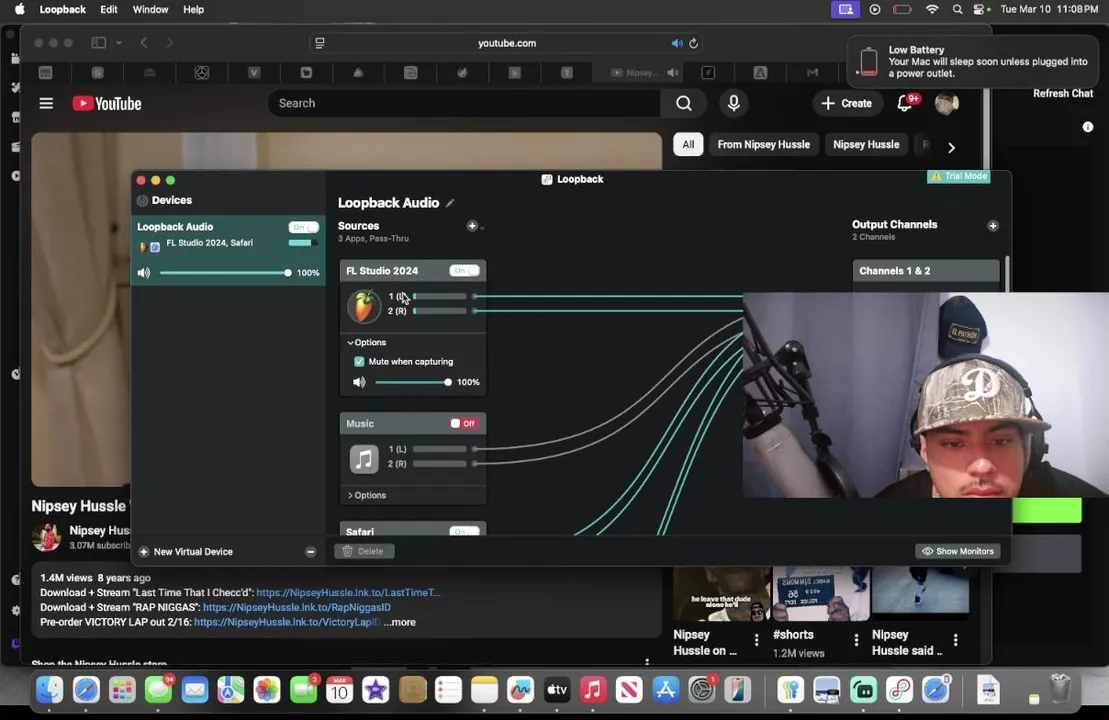The image size is (1109, 720).
Task: Toggle the Safari source On switch
Action: pos(465,530)
